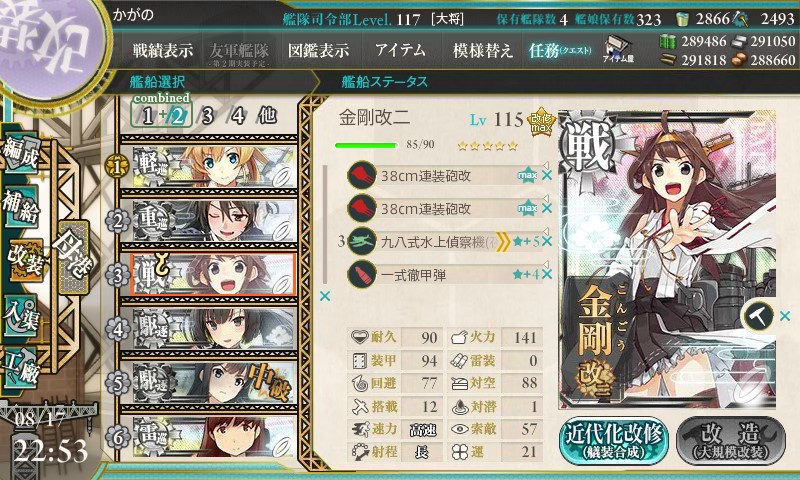800x480 pixels.
Task: Click the green HP bar showing 85/90
Action: point(366,145)
